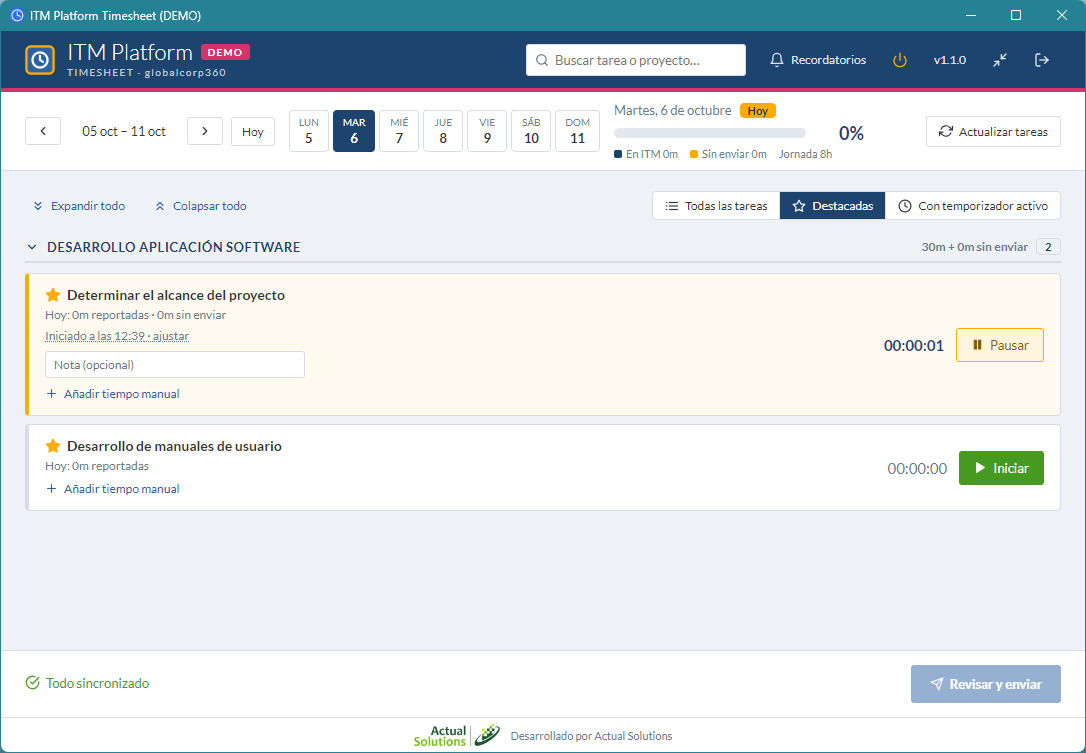Click Sin enviar 0m legend

pos(729,154)
